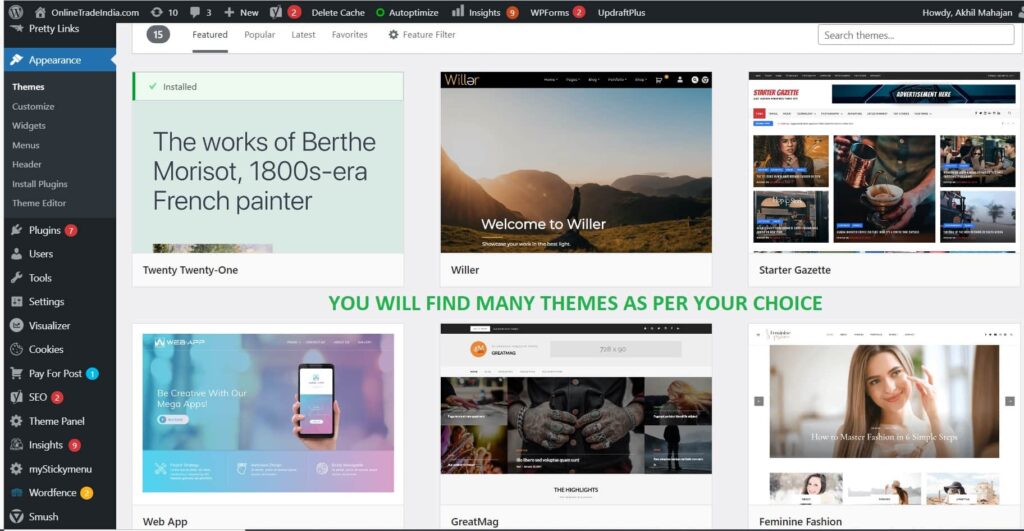Open the Web App theme preview

(268, 413)
